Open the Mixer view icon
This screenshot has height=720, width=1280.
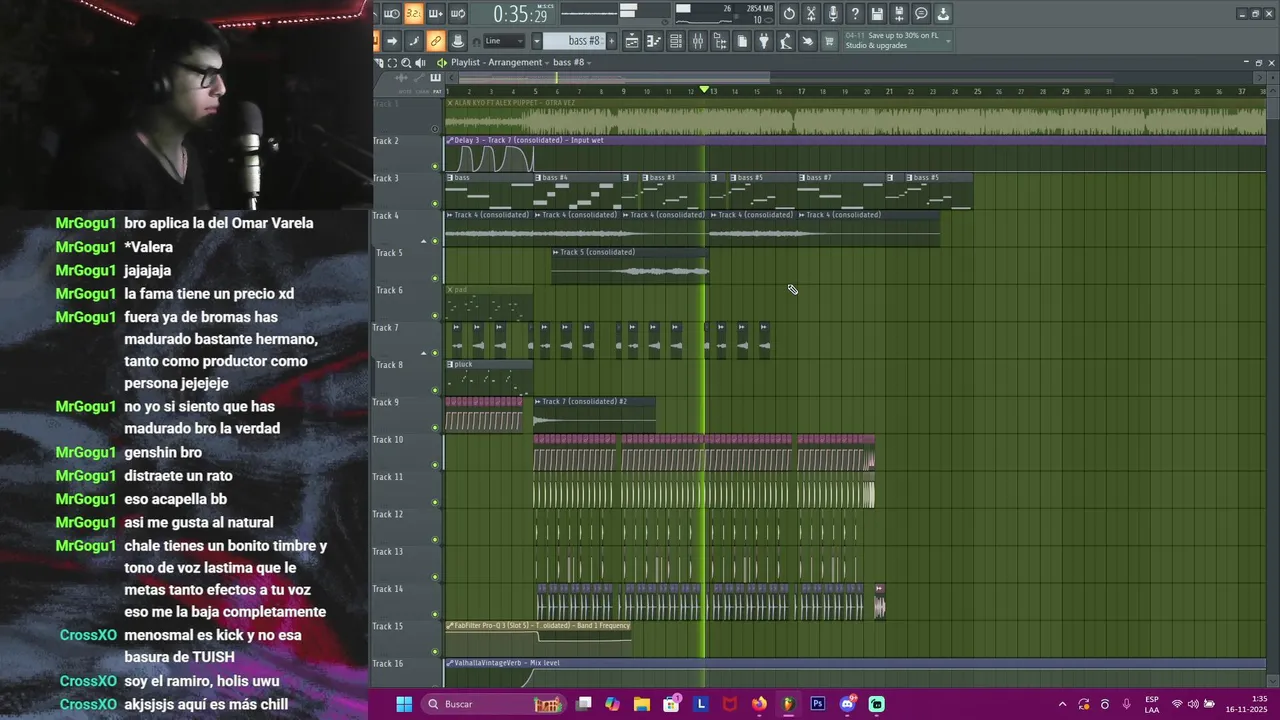click(698, 41)
